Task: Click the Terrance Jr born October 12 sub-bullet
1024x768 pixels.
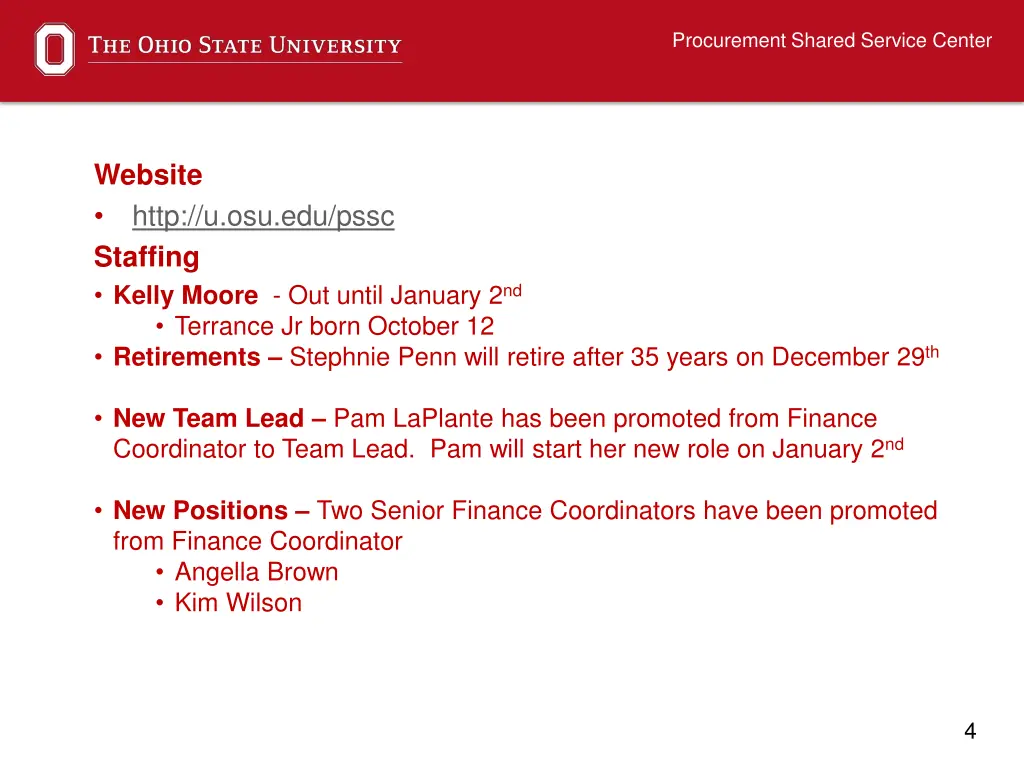Action: pos(334,326)
